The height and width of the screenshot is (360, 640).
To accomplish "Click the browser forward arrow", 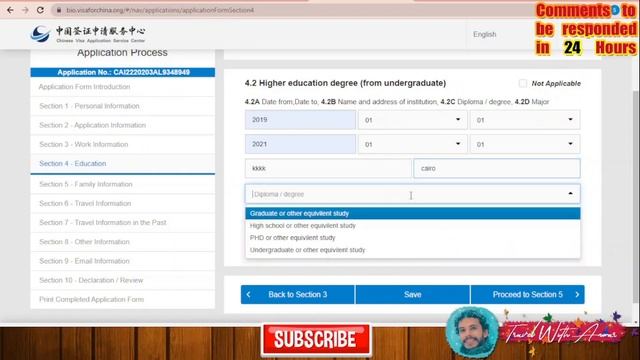I will click(x=25, y=10).
